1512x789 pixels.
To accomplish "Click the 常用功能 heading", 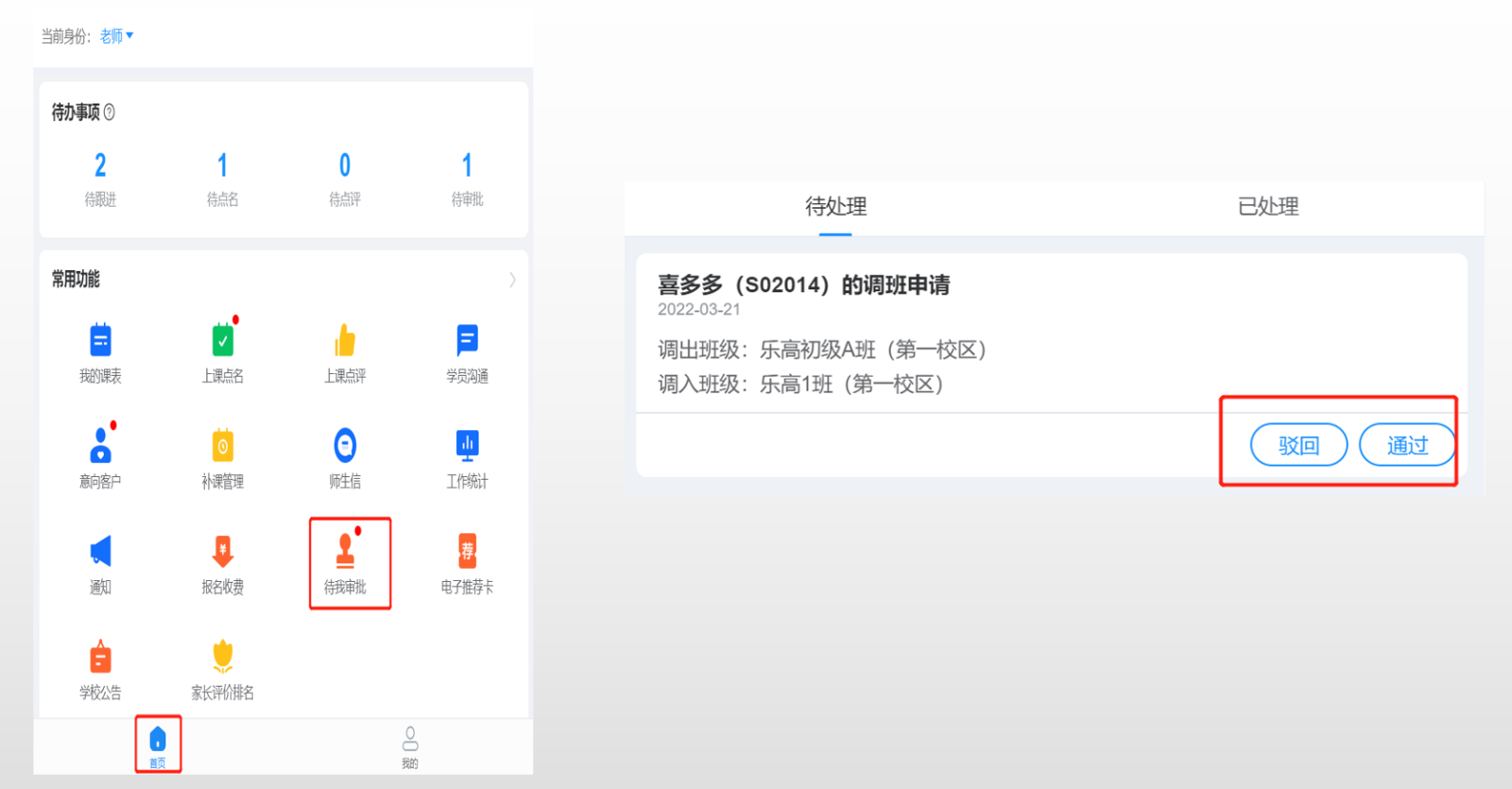I will click(76, 280).
